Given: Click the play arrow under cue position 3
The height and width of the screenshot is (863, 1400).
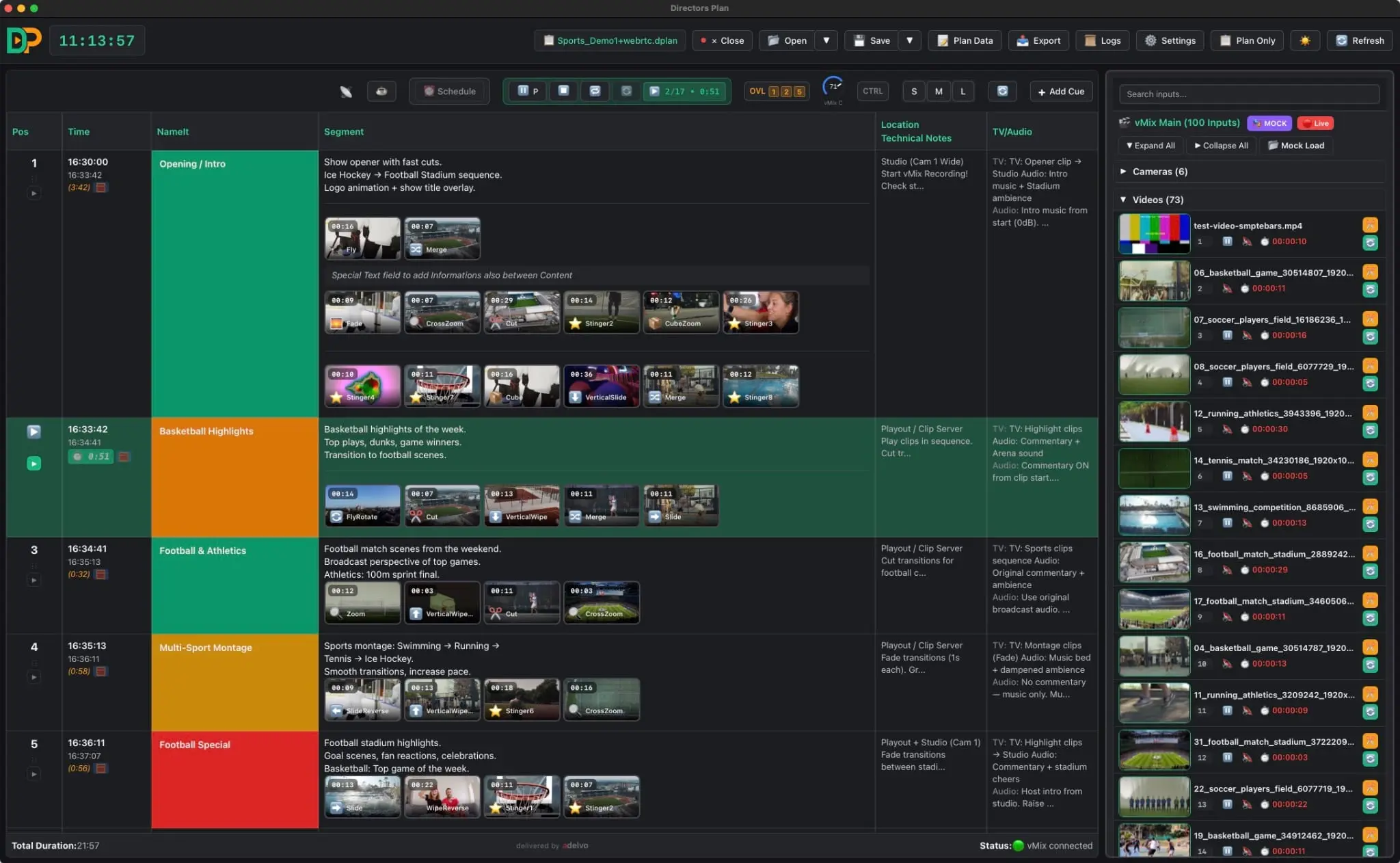Looking at the screenshot, I should point(33,580).
